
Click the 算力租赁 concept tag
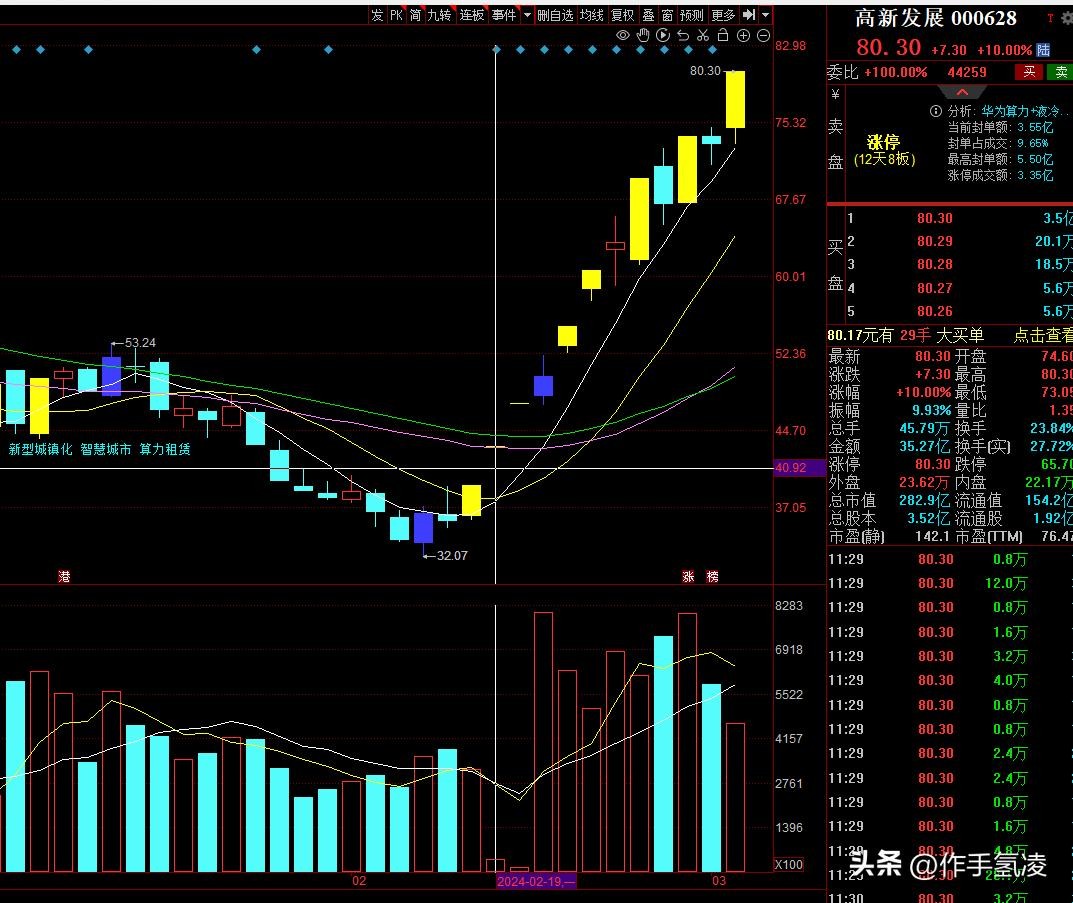(x=165, y=449)
